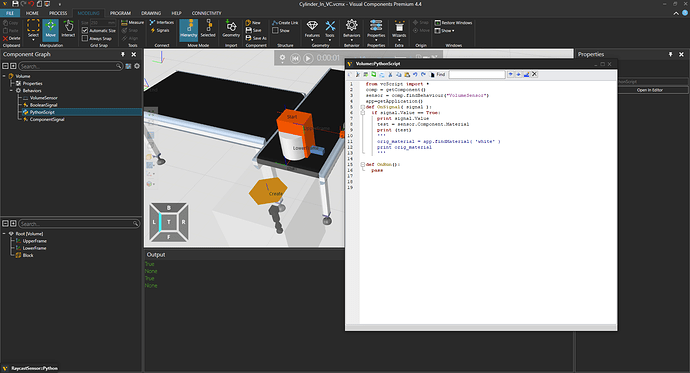The width and height of the screenshot is (690, 373).
Task: Select VolumeSensor behavior in tree
Action: coord(44,98)
